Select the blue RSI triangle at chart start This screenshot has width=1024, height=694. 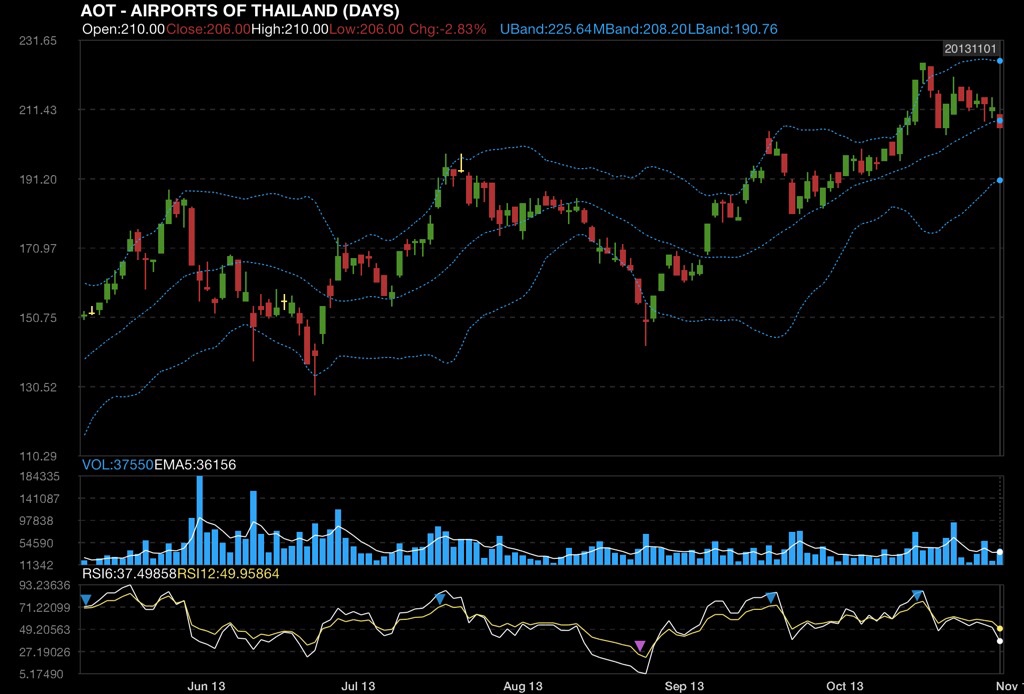[86, 599]
